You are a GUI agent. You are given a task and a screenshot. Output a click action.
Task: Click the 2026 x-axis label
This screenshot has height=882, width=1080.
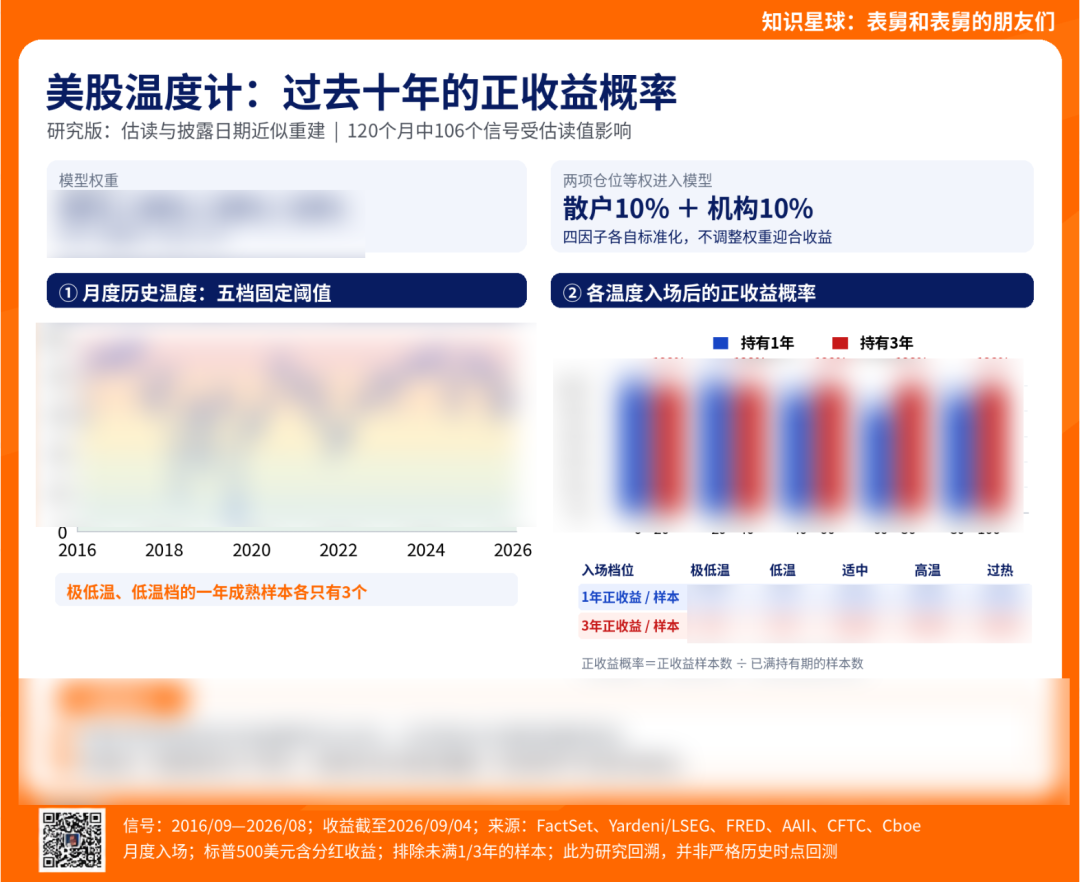point(512,550)
